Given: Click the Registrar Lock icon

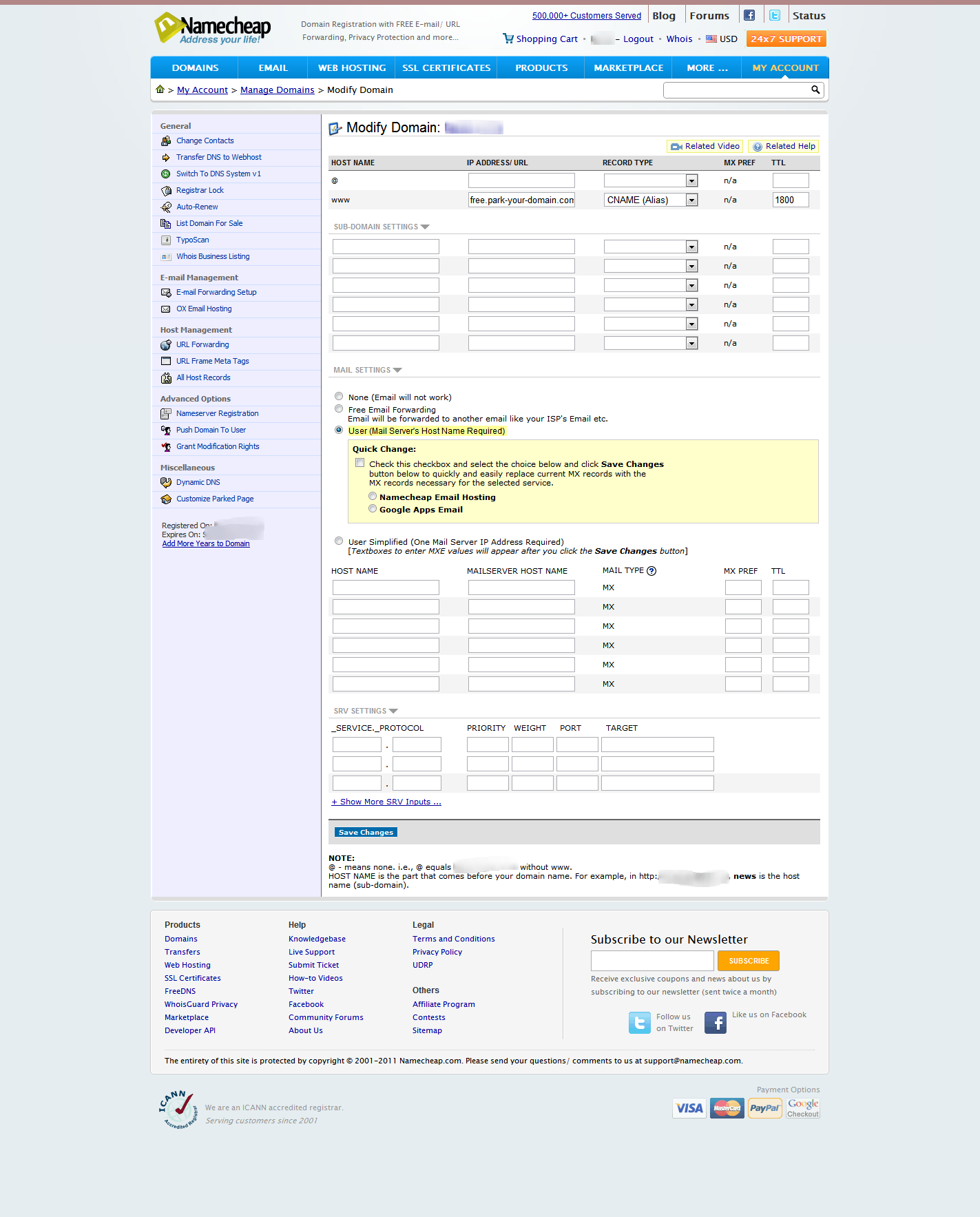Looking at the screenshot, I should pos(166,190).
